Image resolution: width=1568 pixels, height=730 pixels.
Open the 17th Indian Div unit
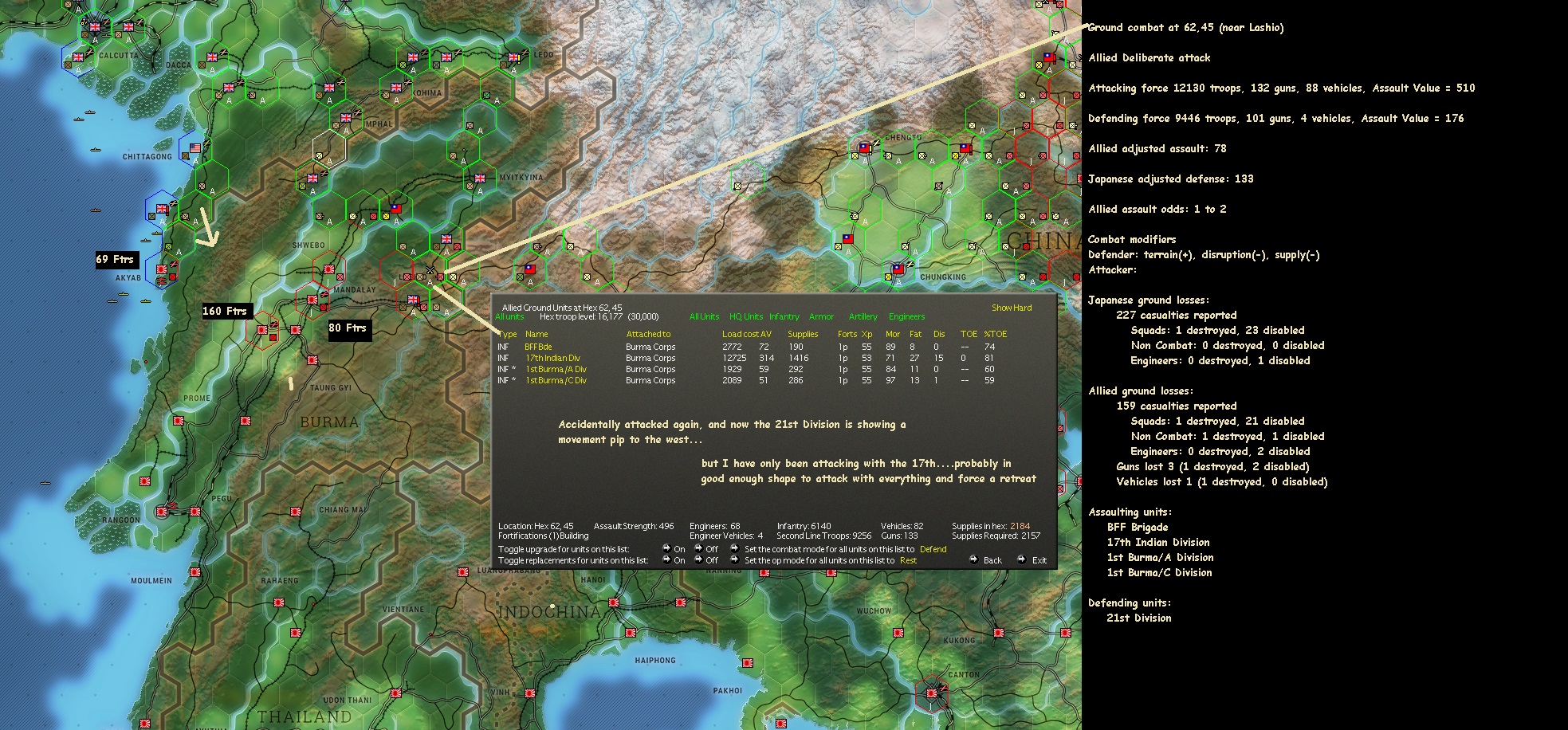pos(552,358)
